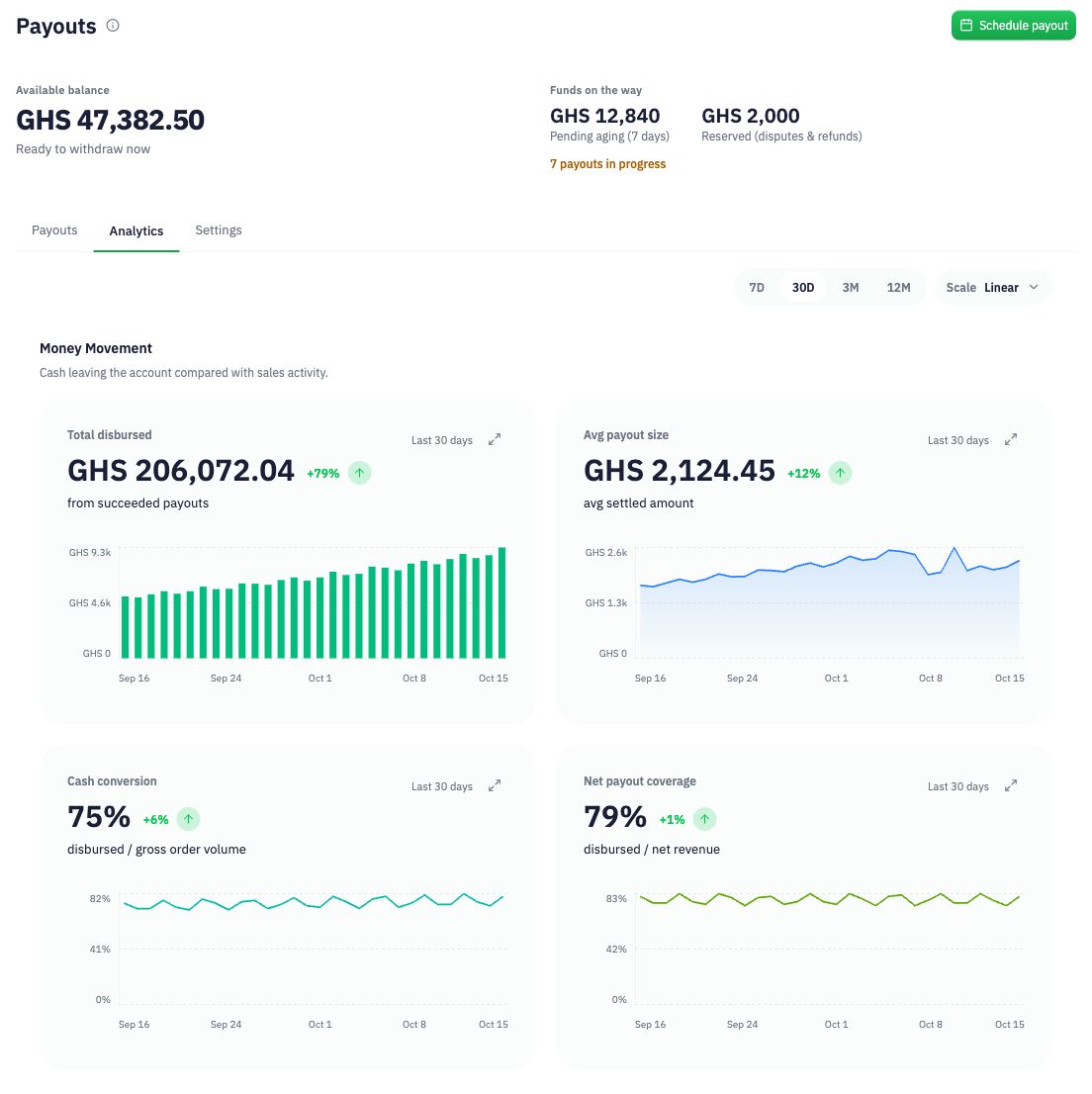Choose the 3M time range
The image size is (1092, 1094).
pyautogui.click(x=851, y=288)
